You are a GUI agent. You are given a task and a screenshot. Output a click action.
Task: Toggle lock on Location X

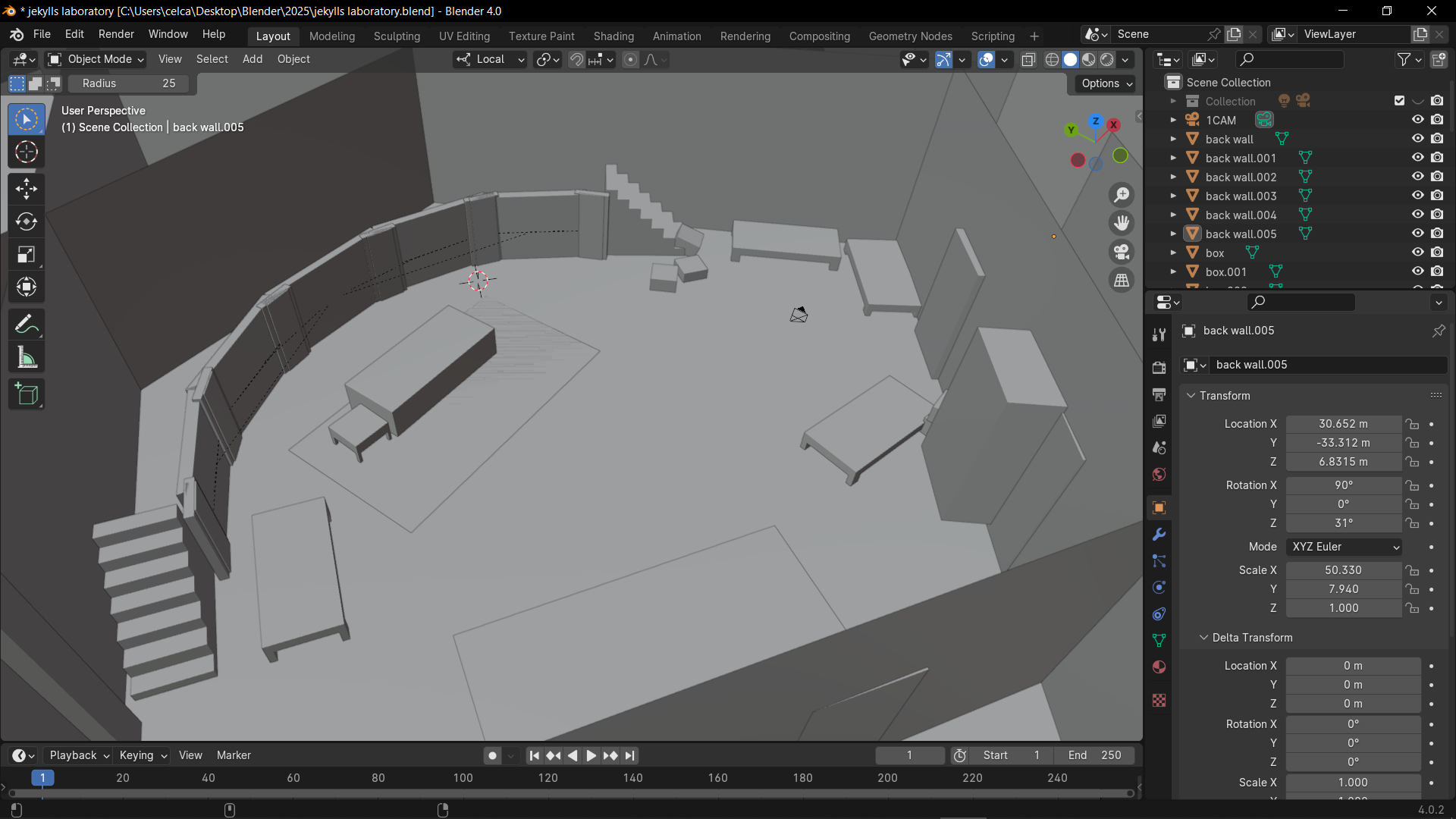[1411, 424]
